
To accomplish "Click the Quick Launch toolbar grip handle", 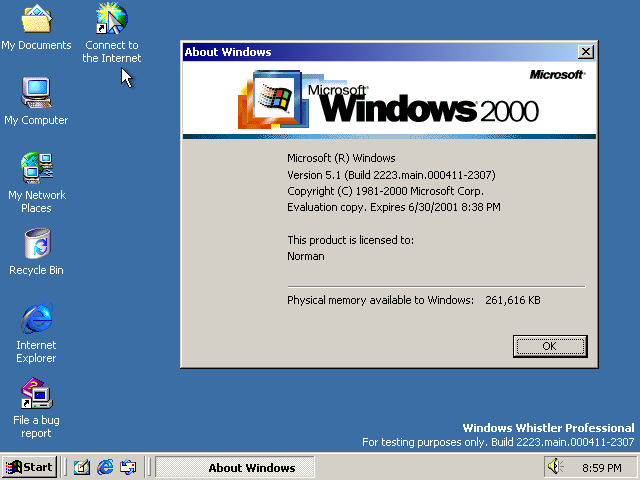I will [66, 467].
